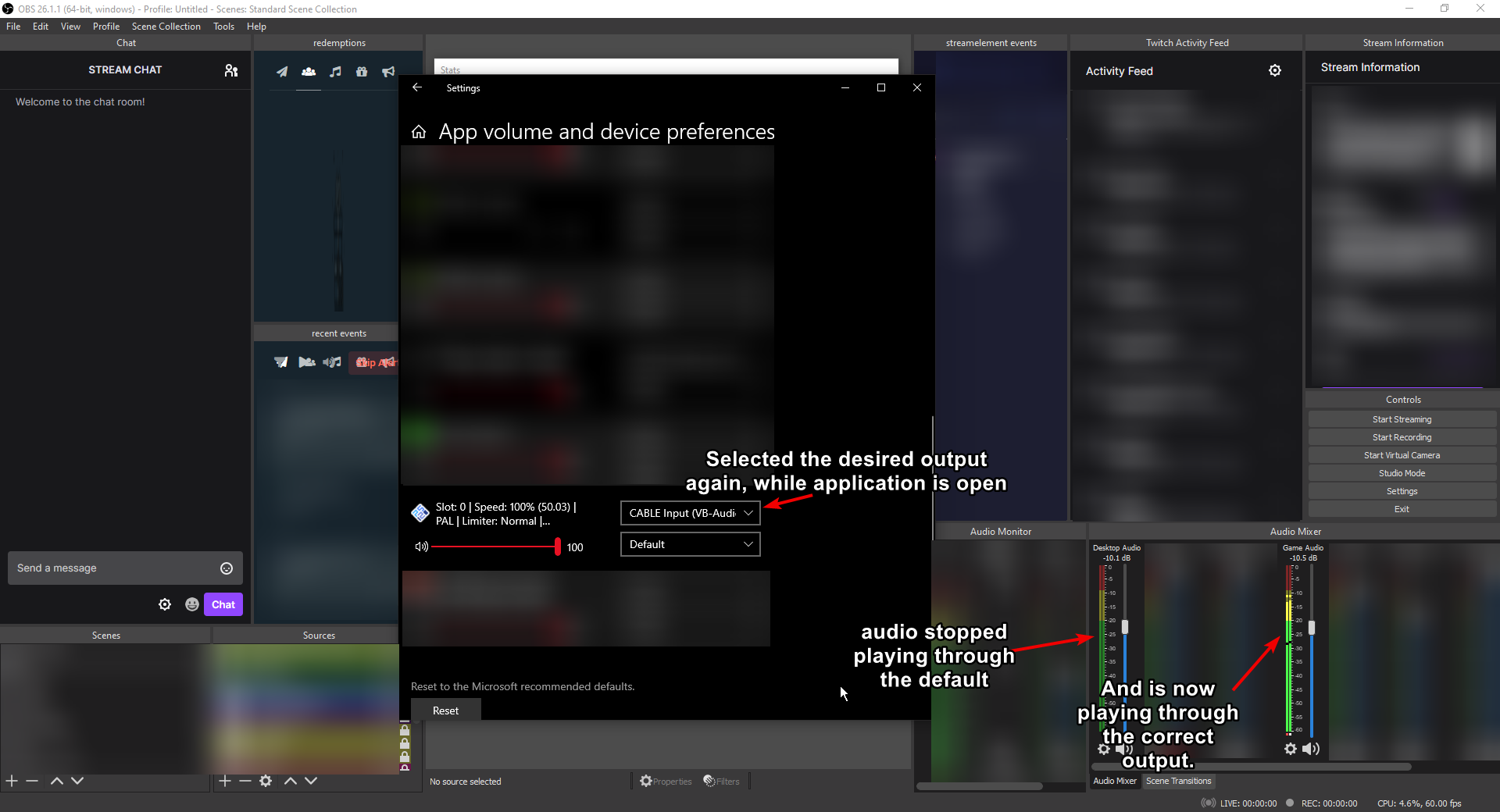Mute the app using speaker icon in Settings
This screenshot has height=812, width=1500.
click(x=422, y=547)
